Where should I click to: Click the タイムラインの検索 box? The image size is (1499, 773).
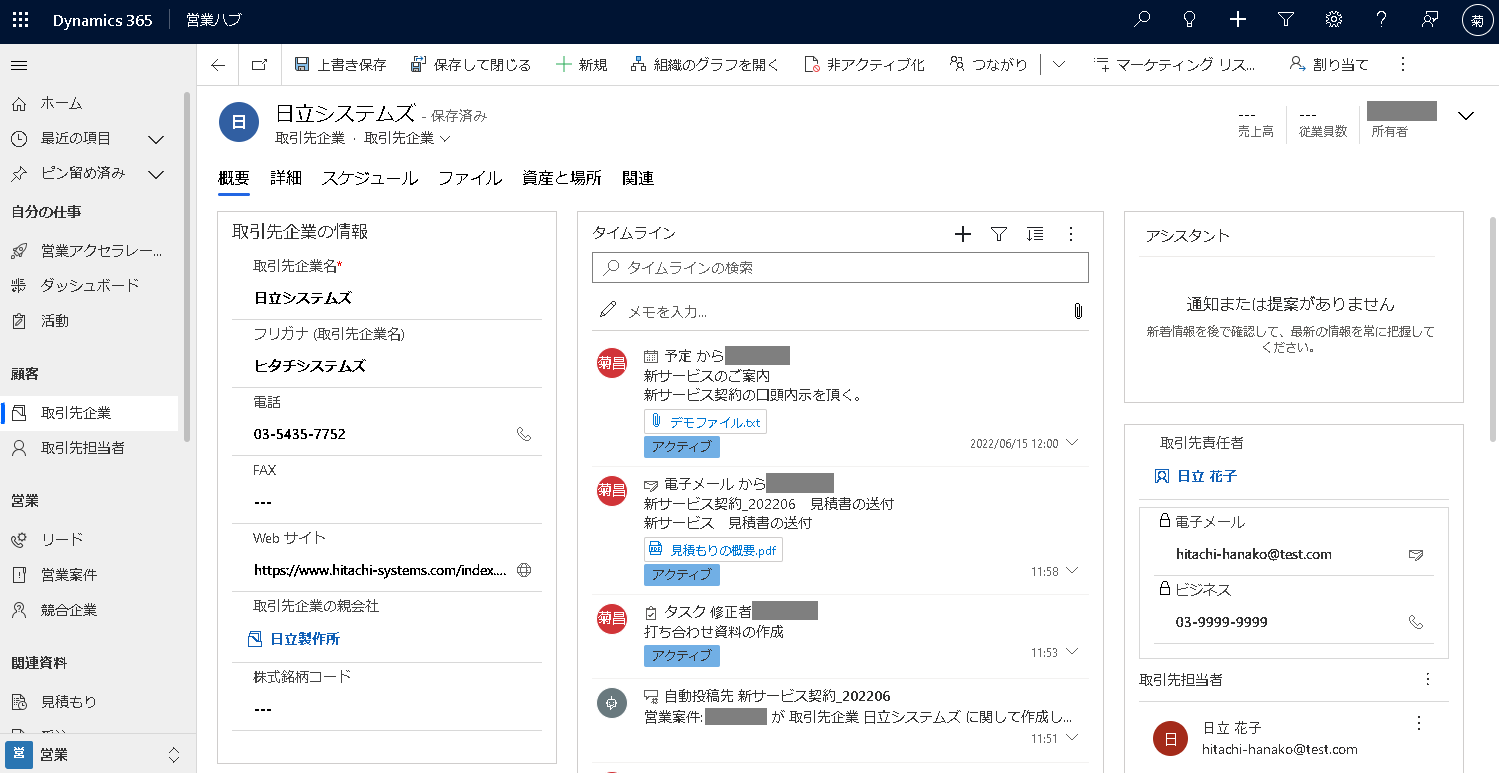pyautogui.click(x=840, y=268)
